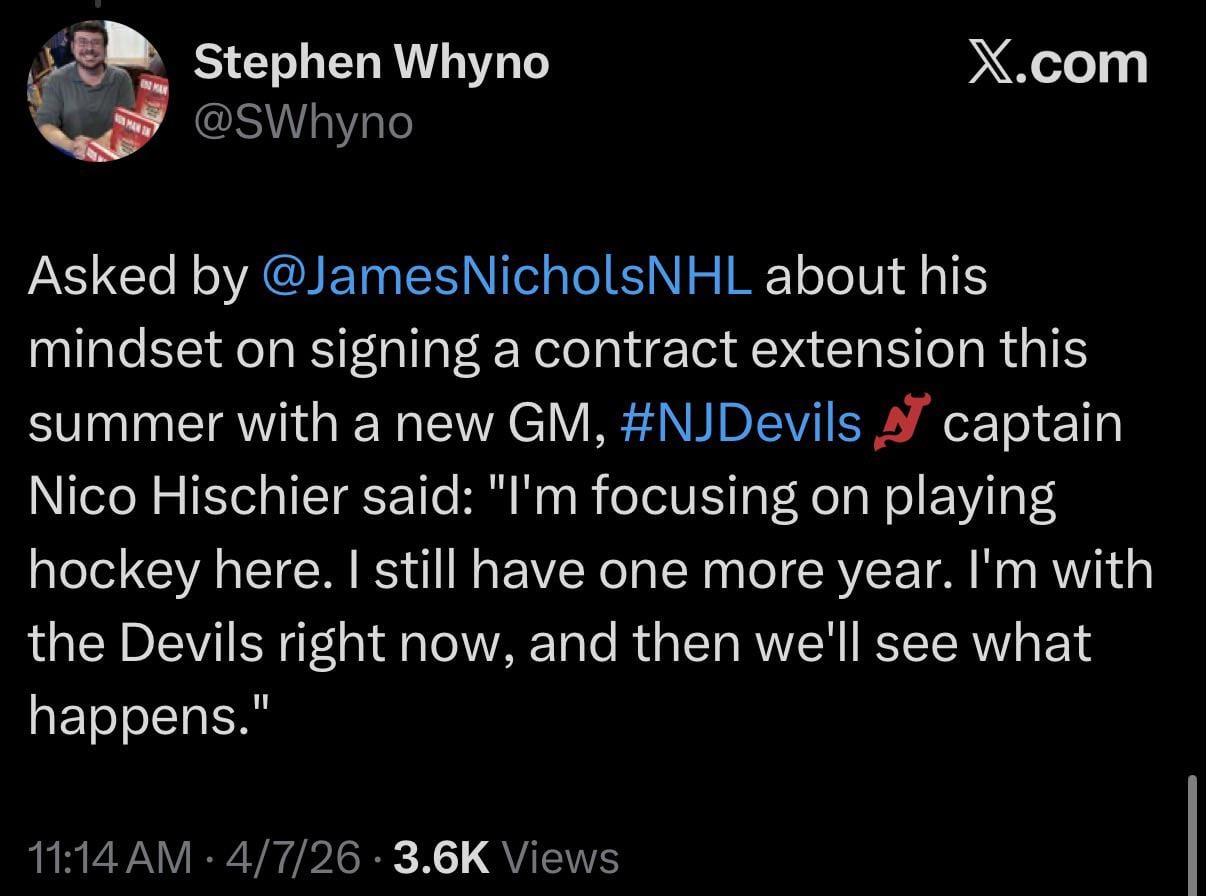Click the word "captain" after Devils emoji
This screenshot has height=896, width=1206.
[1032, 424]
